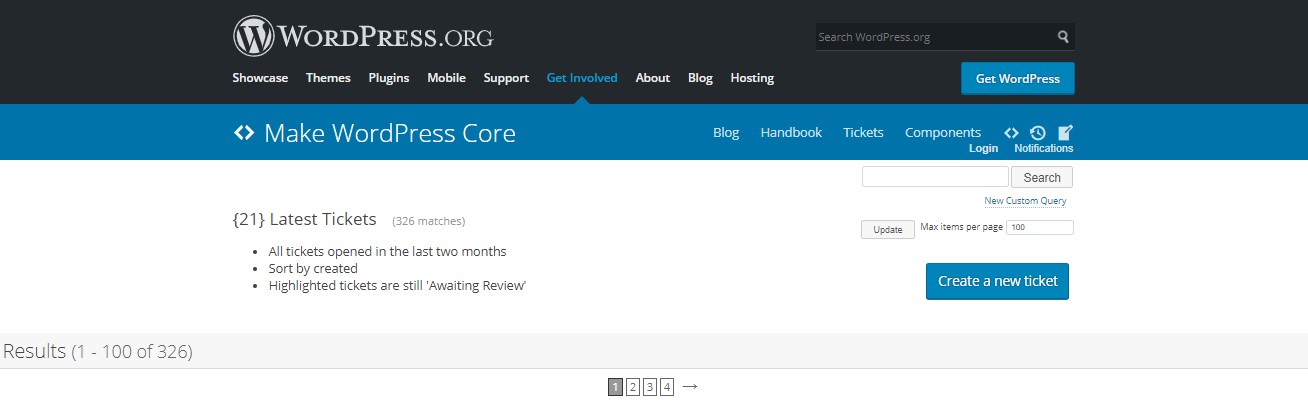
Task: Open the Themes menu item
Action: (328, 78)
